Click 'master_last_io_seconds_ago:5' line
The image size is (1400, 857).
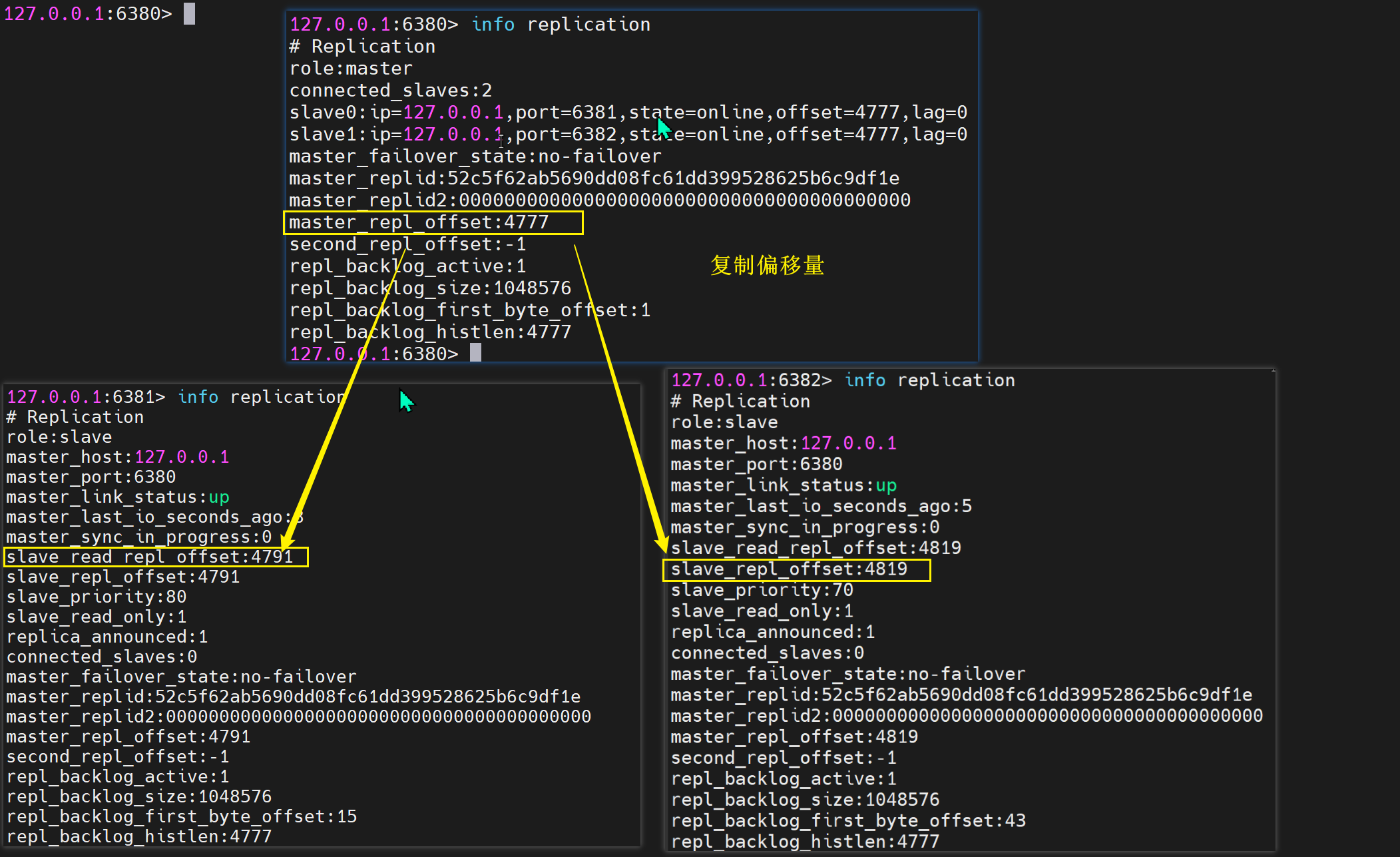point(821,507)
